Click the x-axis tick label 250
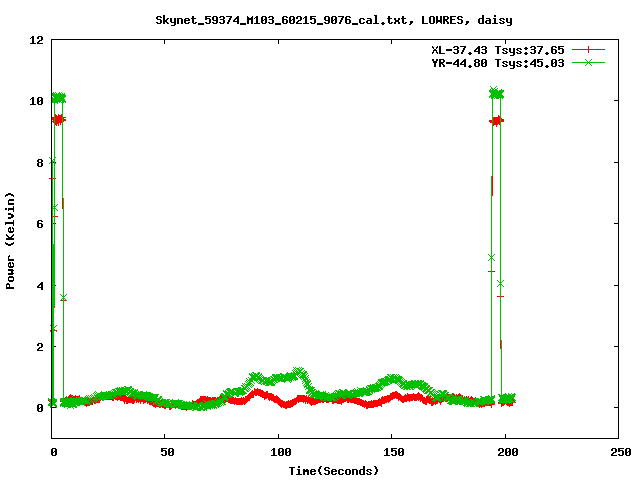The image size is (640, 480). coord(621,452)
